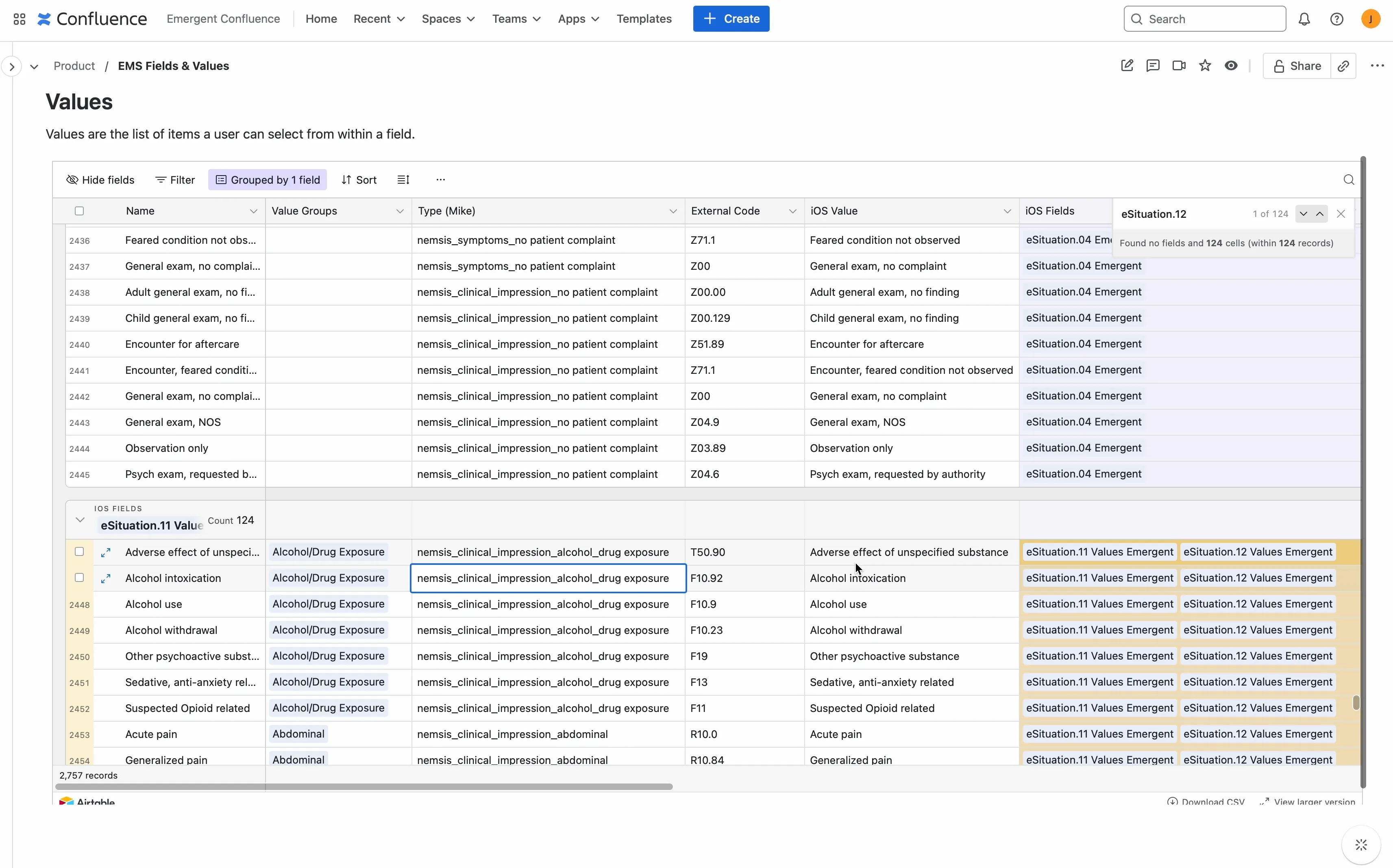Image resolution: width=1393 pixels, height=868 pixels.
Task: Copy page link icon button
Action: 1343,66
